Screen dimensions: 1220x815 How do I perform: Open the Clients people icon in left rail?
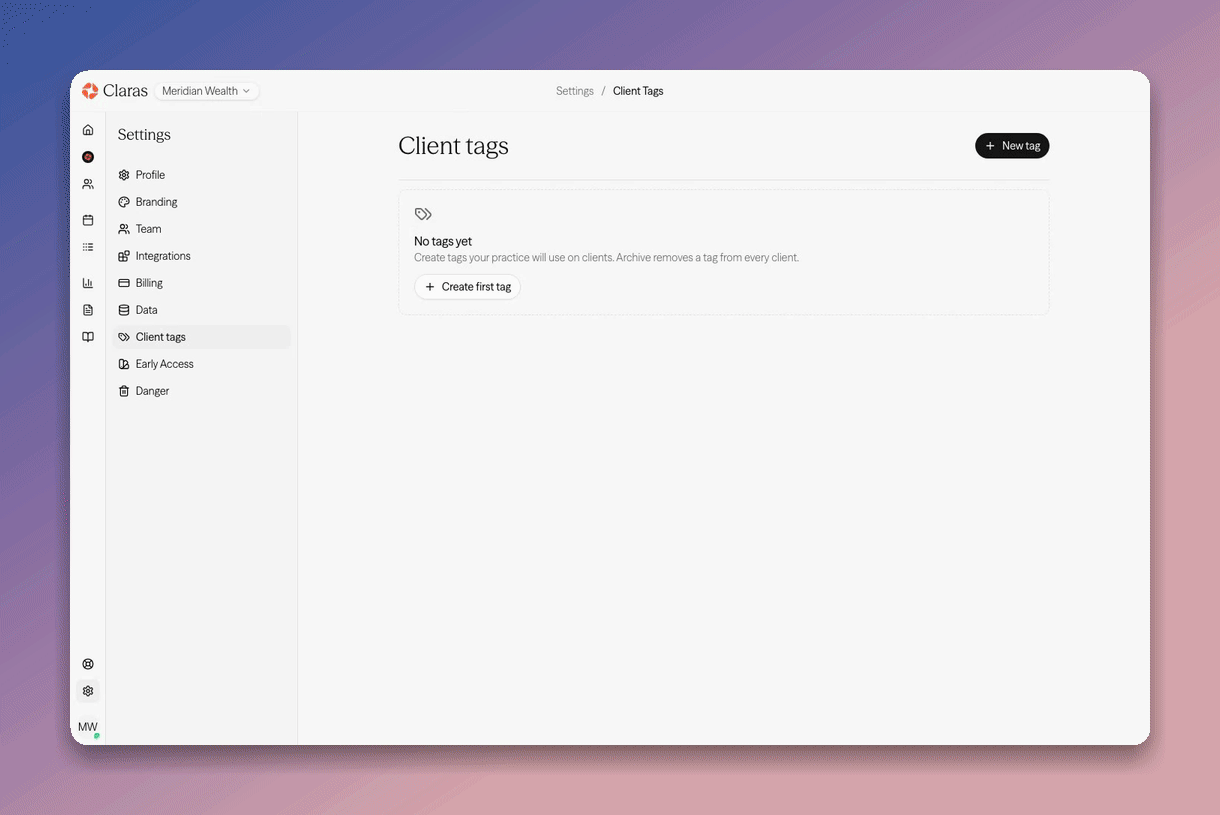pyautogui.click(x=88, y=184)
